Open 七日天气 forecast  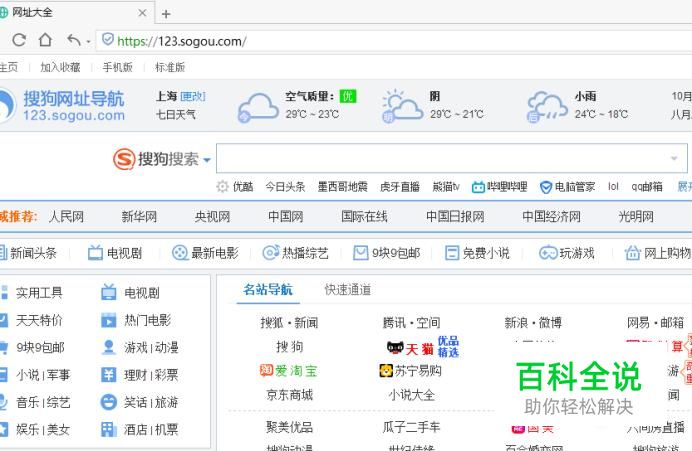click(175, 115)
